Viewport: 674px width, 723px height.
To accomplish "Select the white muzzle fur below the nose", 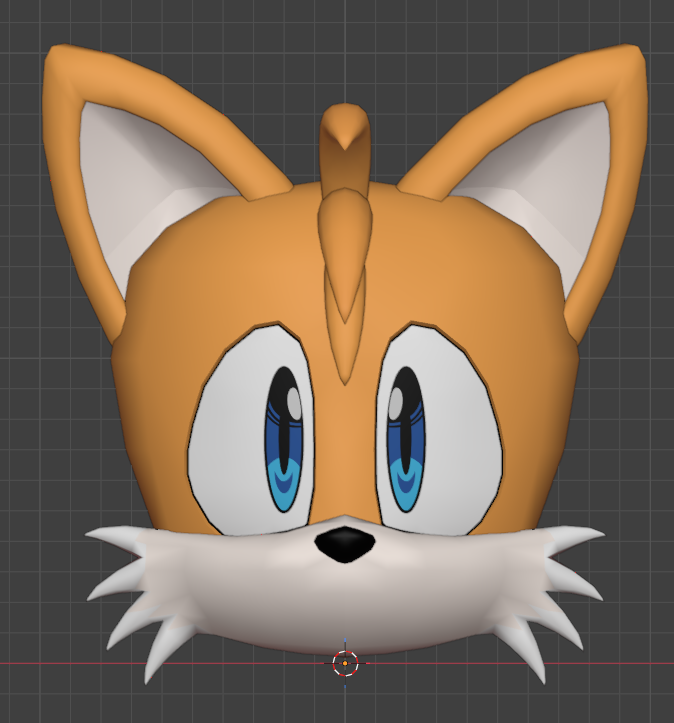I will coord(345,599).
